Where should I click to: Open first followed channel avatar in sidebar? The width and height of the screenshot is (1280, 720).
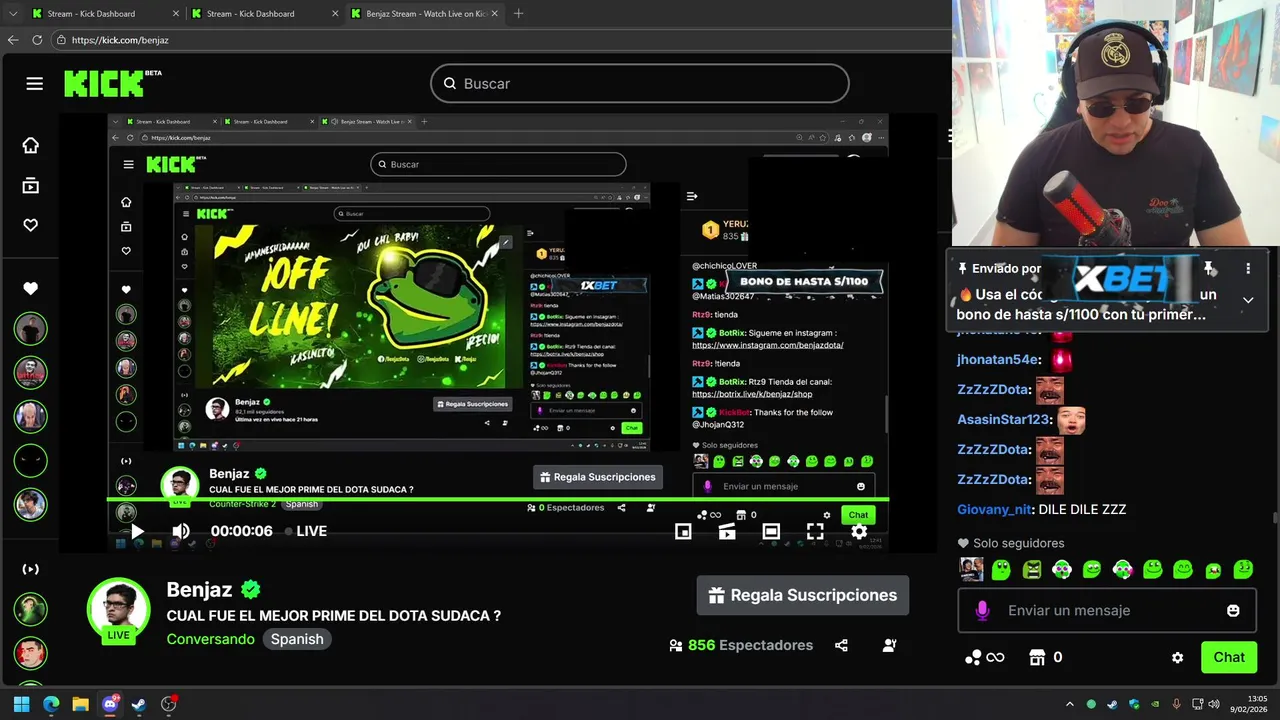[x=31, y=328]
